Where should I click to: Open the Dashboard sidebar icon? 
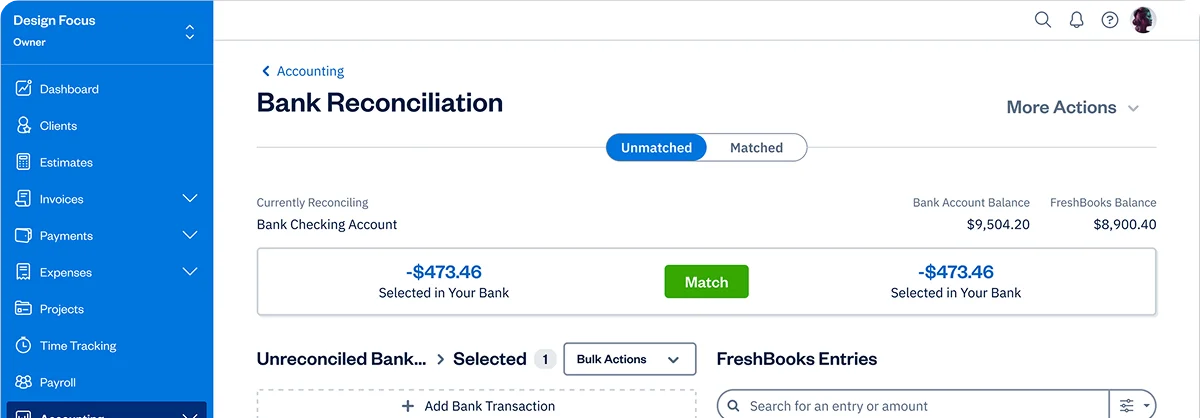click(24, 89)
